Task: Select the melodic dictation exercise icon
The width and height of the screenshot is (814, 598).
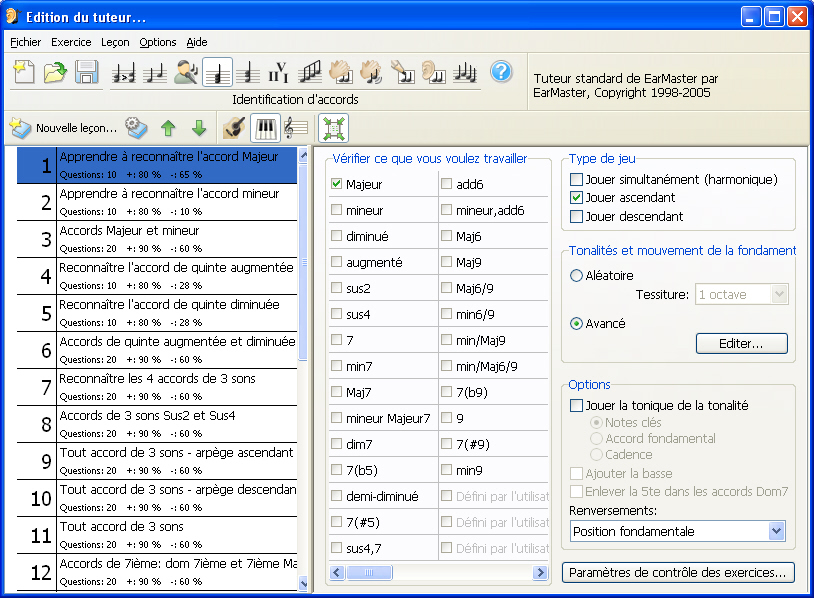Action: (465, 72)
